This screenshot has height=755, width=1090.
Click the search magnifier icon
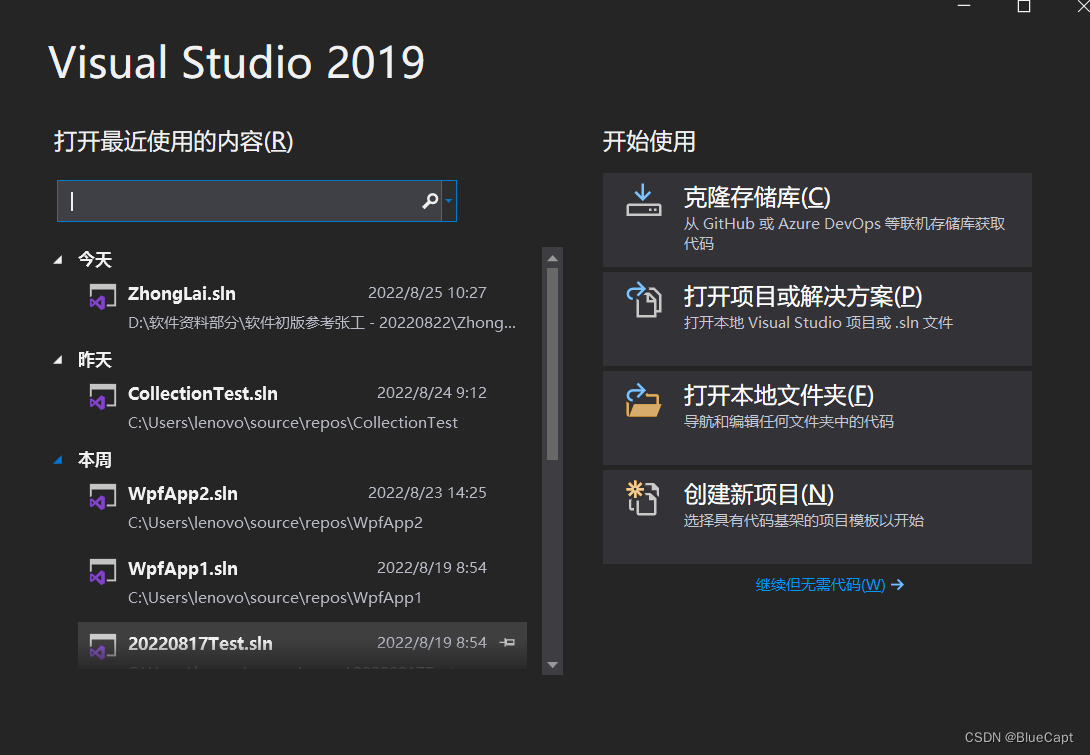pos(430,201)
